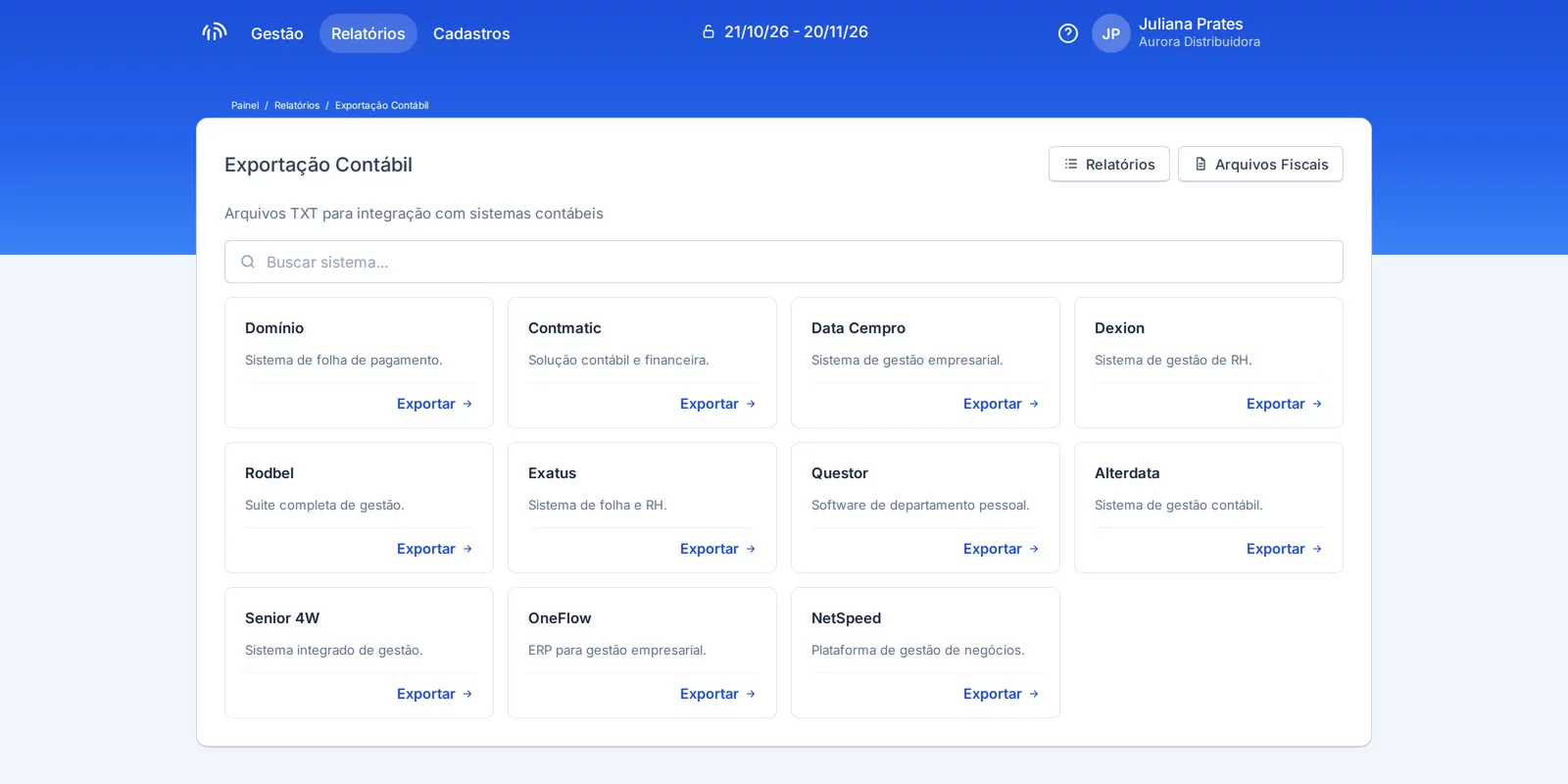Screen dimensions: 1568x784
Task: Export for the Questor system
Action: tap(1002, 549)
